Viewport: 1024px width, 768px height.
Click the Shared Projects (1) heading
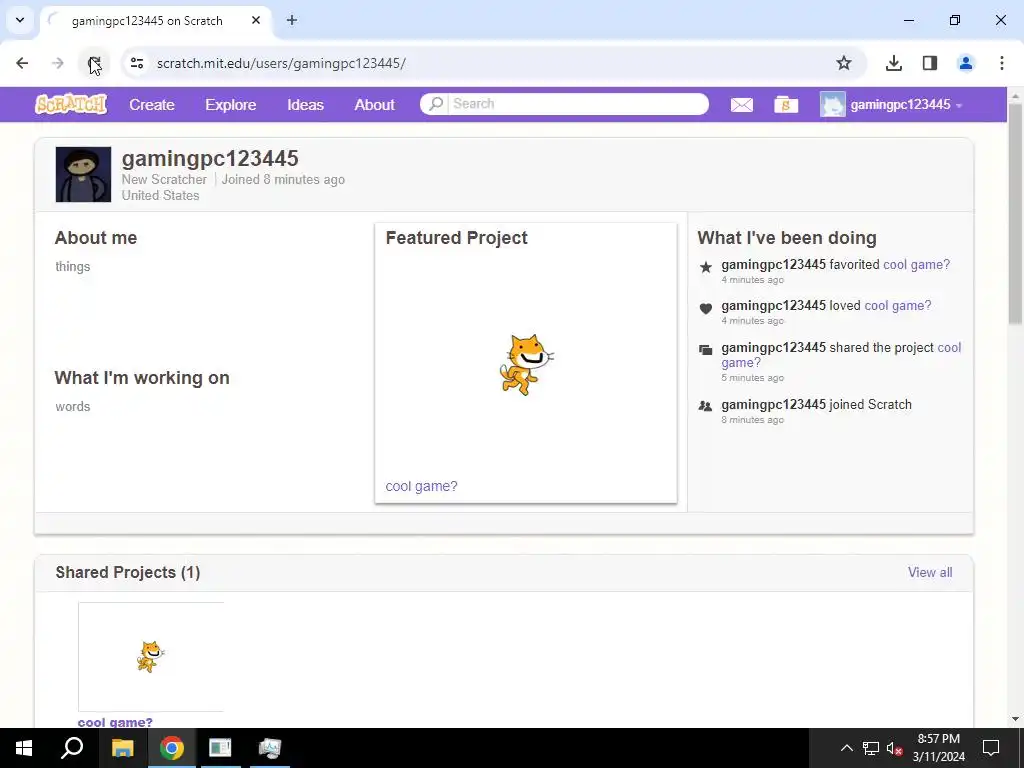click(127, 572)
